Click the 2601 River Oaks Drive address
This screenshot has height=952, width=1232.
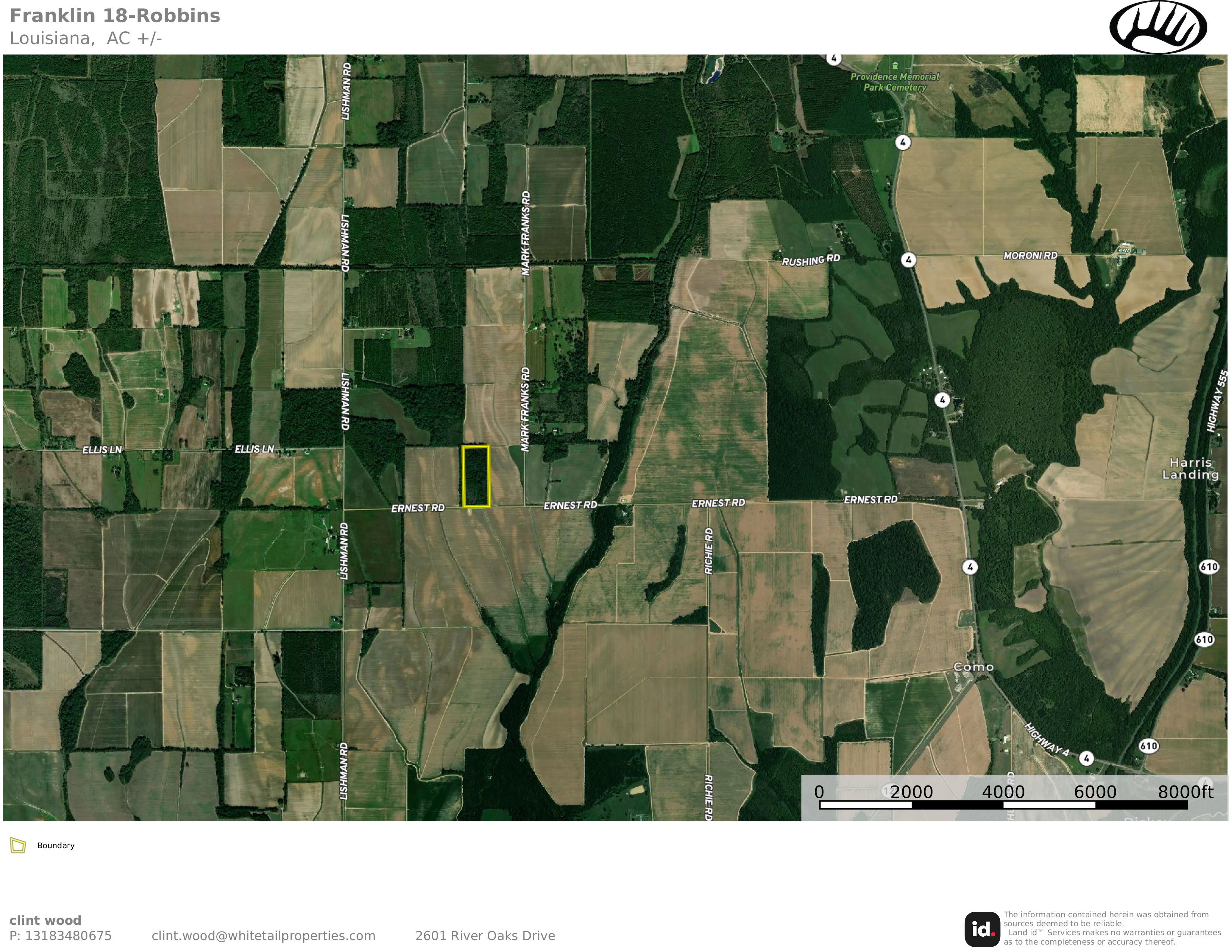[x=485, y=936]
